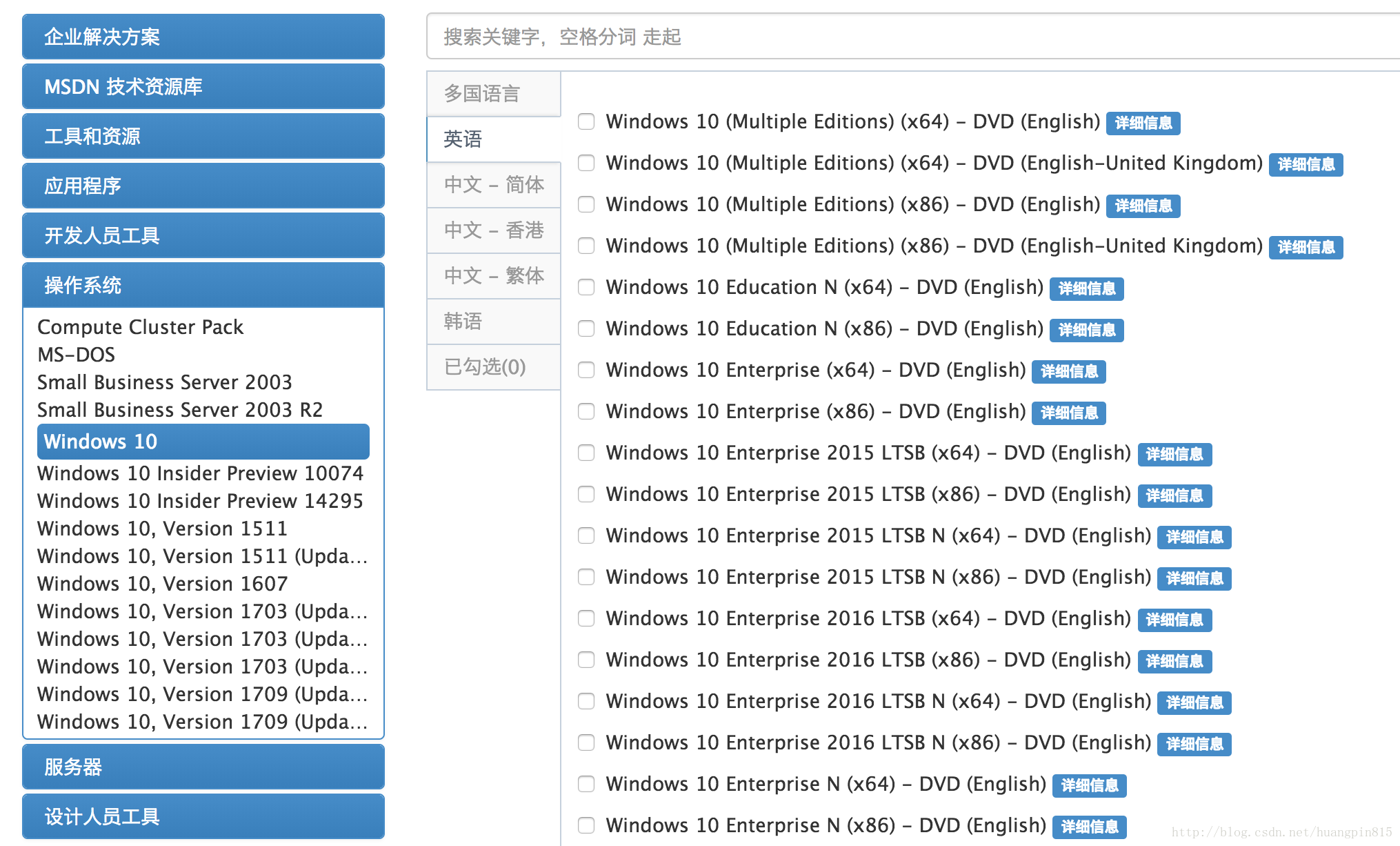Switch to 中文 - 香港 tab

pos(494,230)
